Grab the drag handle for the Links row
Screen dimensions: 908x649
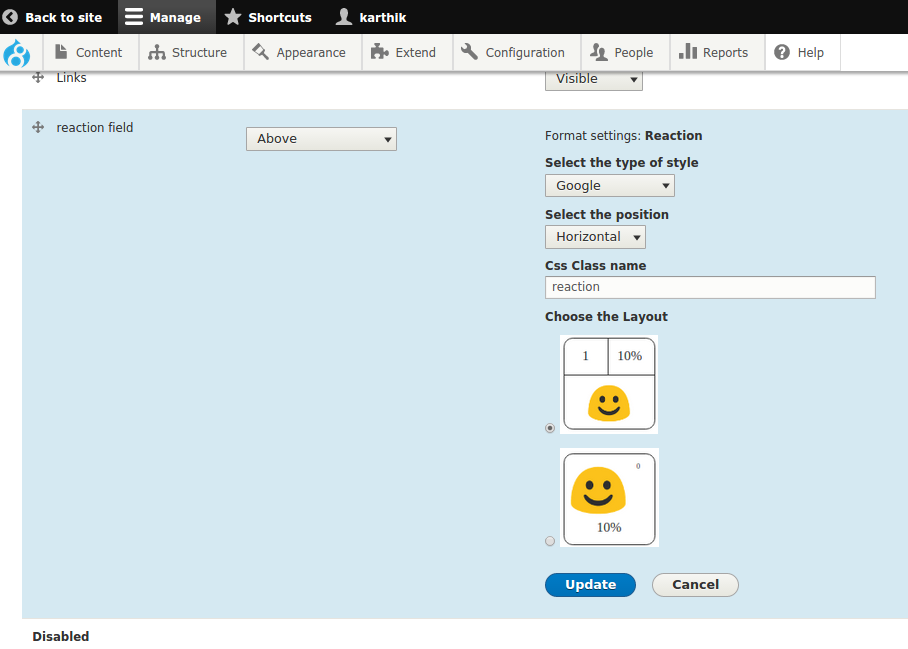37,77
